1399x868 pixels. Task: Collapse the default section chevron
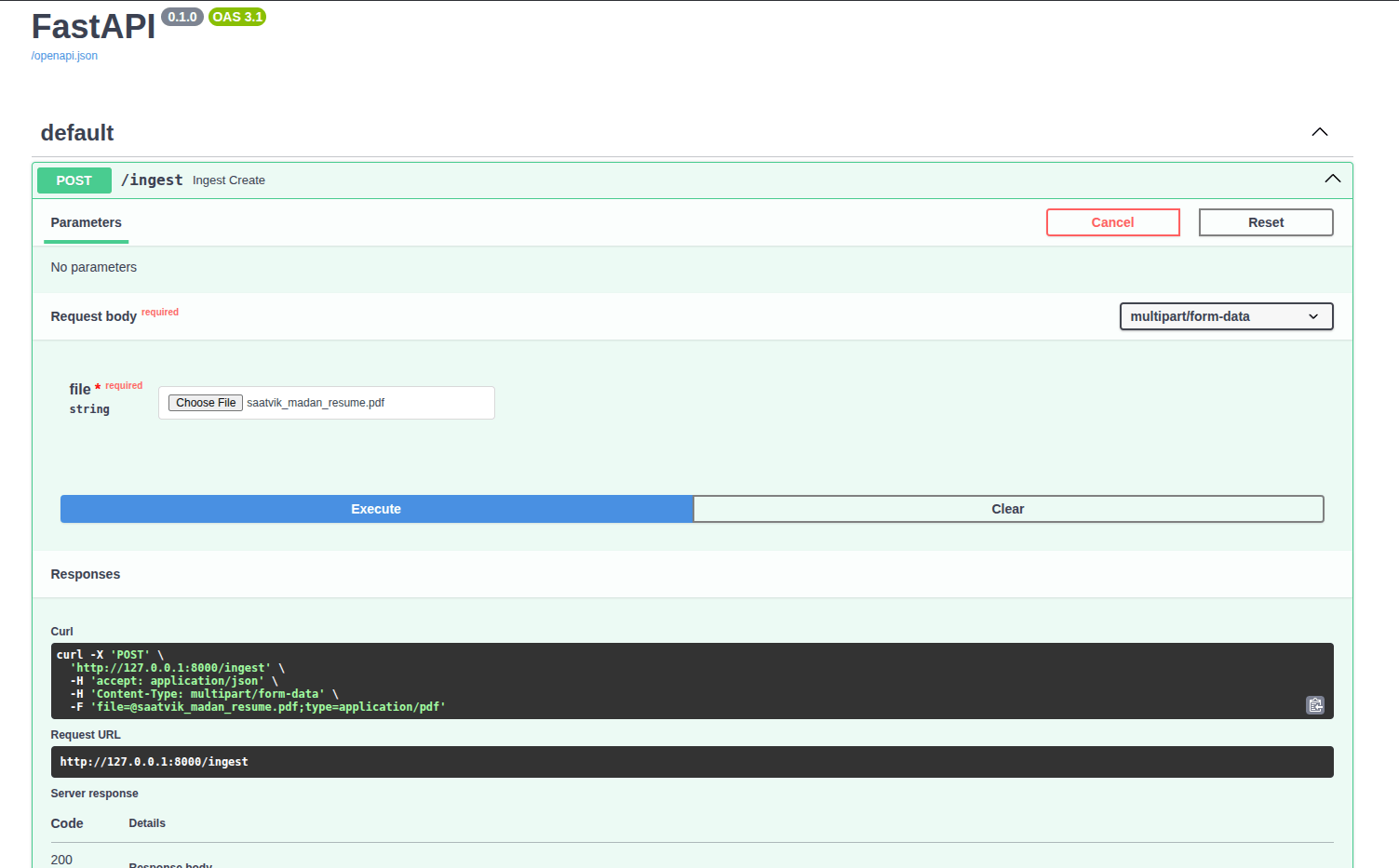tap(1320, 132)
